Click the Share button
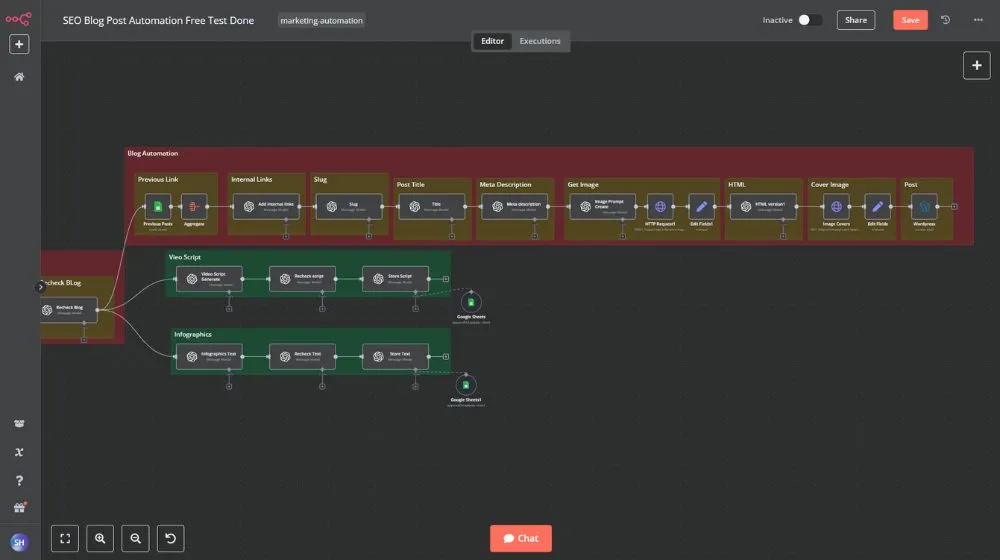Viewport: 1000px width, 560px height. [x=856, y=20]
